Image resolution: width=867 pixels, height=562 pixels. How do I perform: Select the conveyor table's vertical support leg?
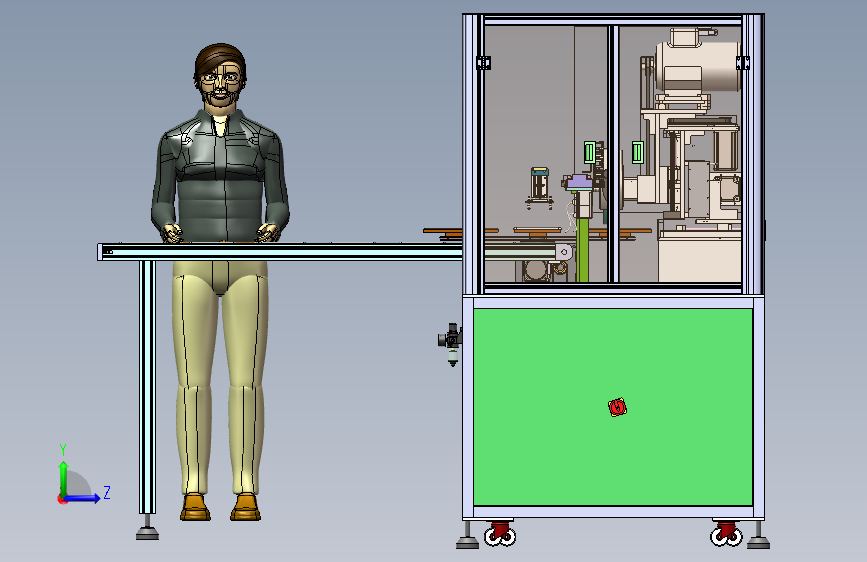click(147, 387)
